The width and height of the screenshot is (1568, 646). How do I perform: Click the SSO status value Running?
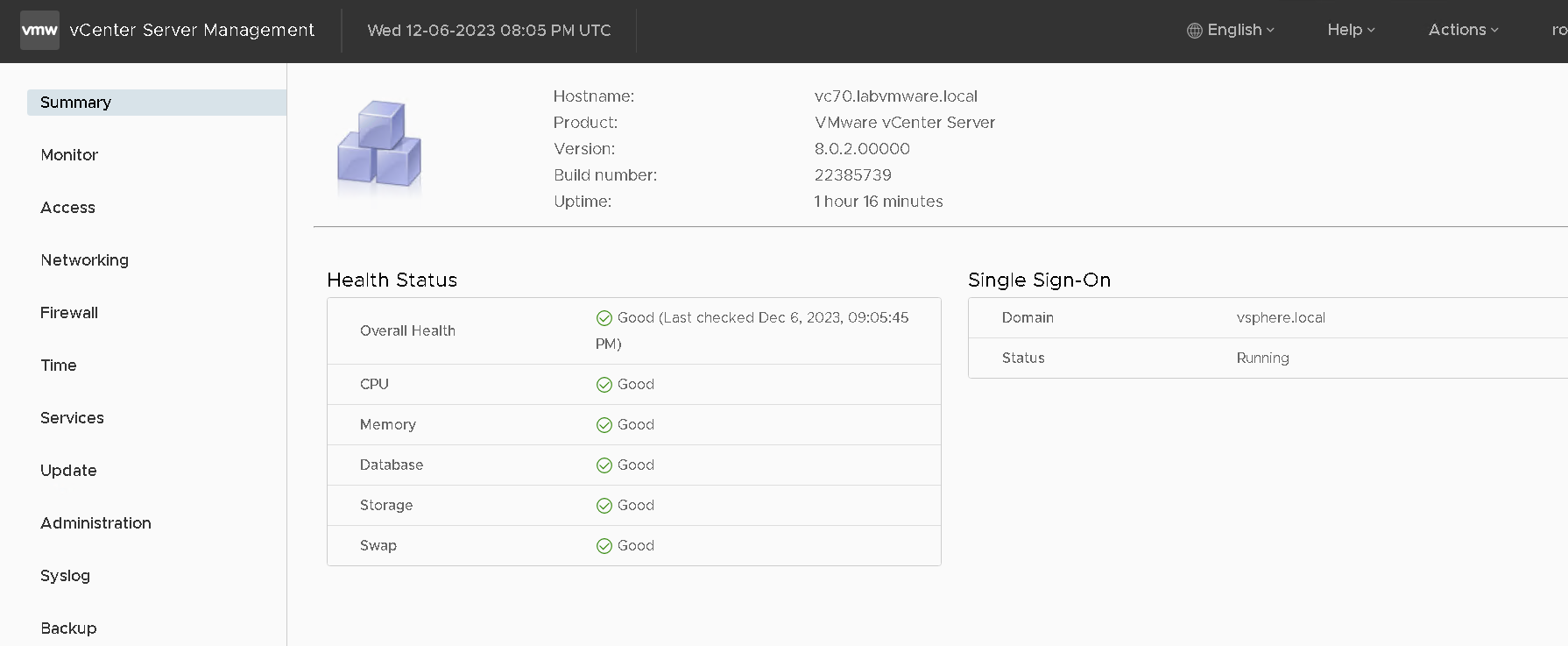coord(1262,358)
